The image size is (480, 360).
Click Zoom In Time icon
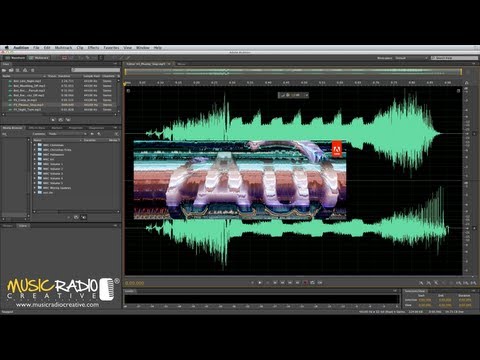coord(436,283)
